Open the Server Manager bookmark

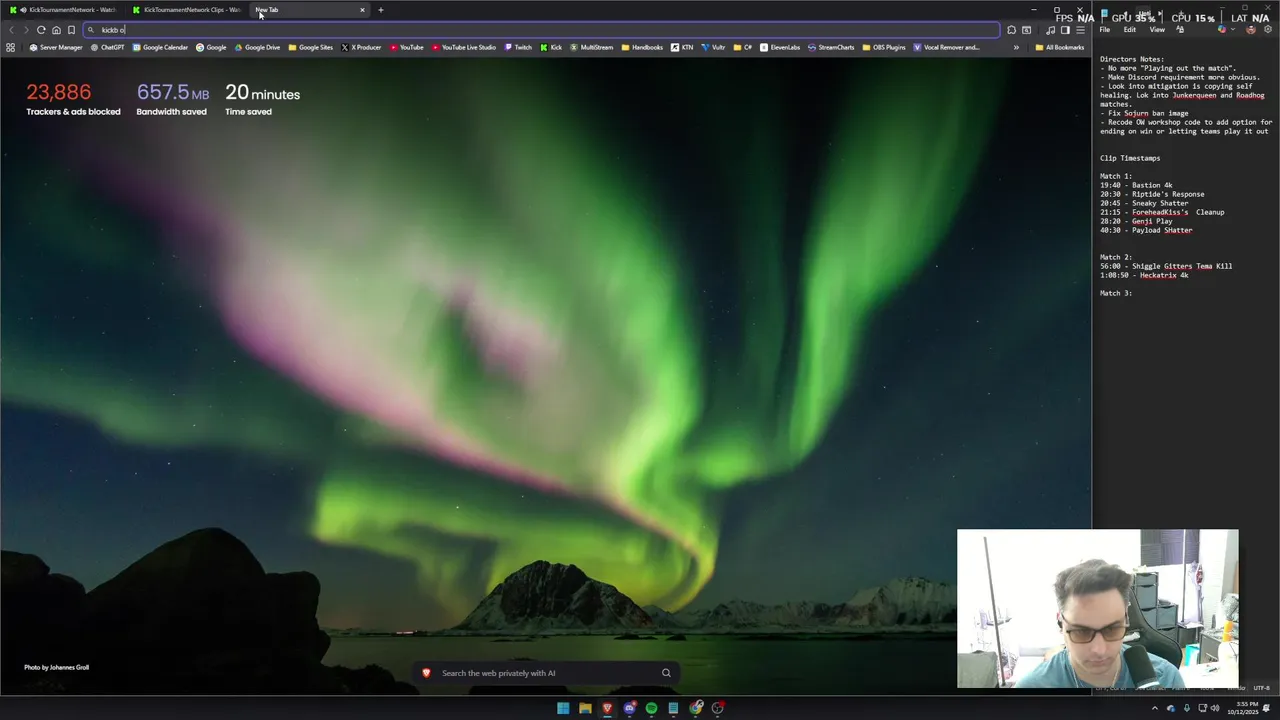click(x=56, y=47)
